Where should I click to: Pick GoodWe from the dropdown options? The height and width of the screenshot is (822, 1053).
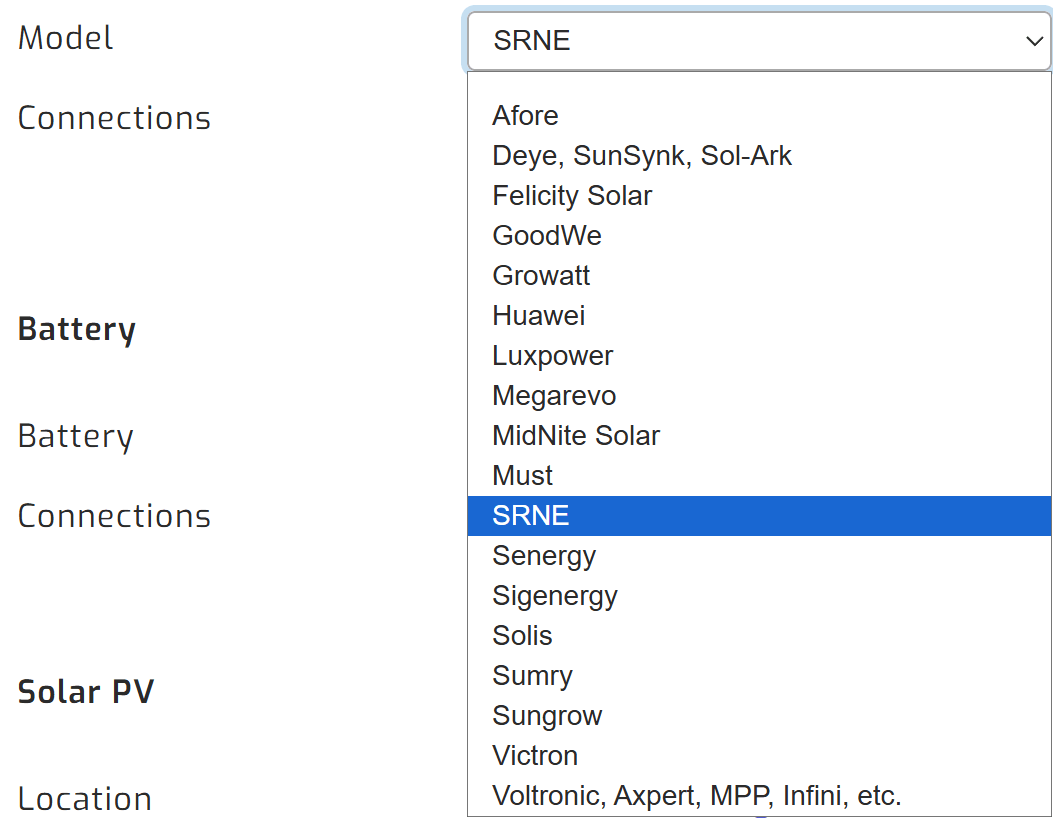[547, 236]
